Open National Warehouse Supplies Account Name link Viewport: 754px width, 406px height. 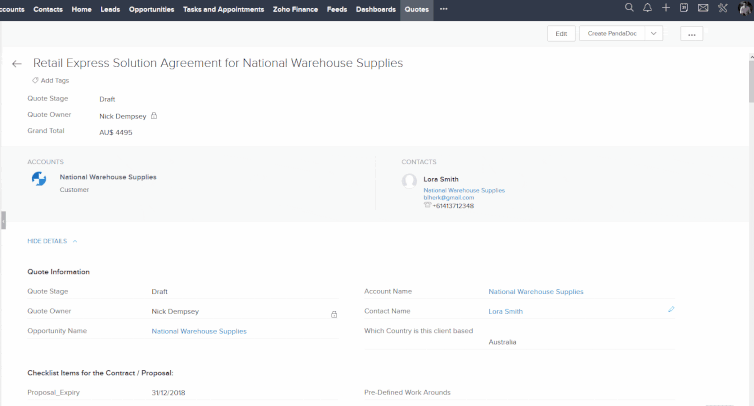536,292
